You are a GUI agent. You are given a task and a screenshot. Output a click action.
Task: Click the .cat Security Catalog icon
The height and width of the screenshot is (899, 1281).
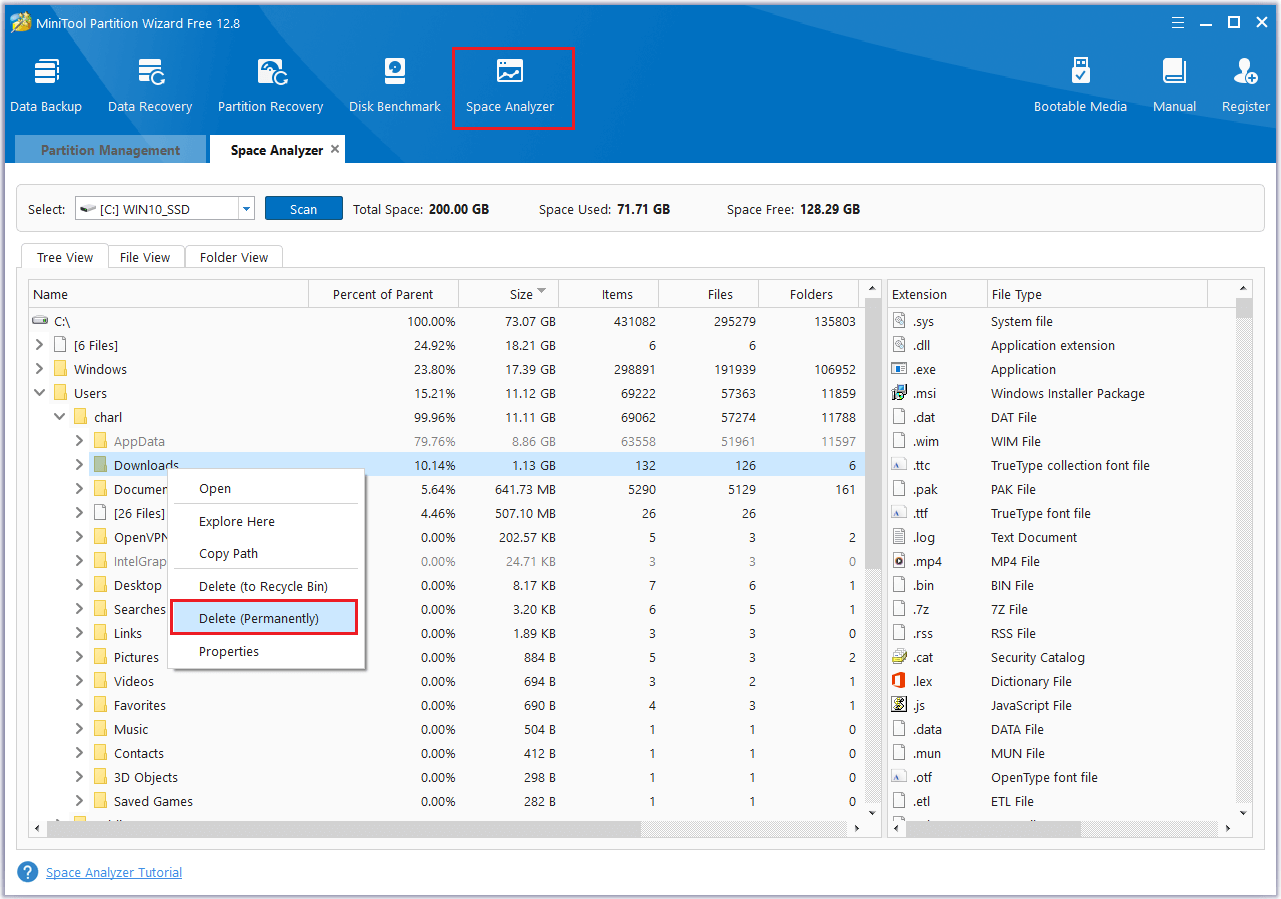click(x=898, y=657)
